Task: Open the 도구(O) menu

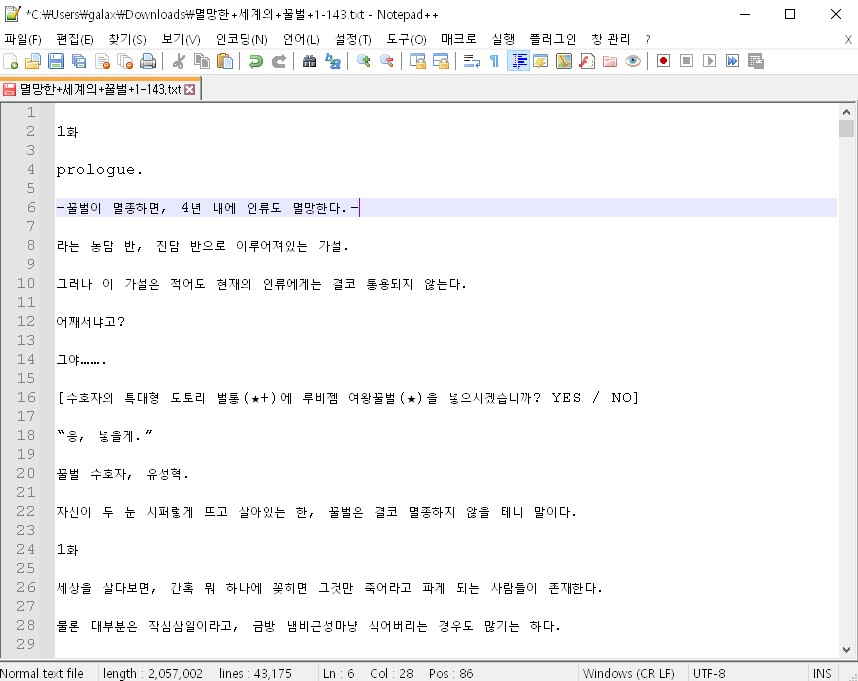Action: (407, 39)
